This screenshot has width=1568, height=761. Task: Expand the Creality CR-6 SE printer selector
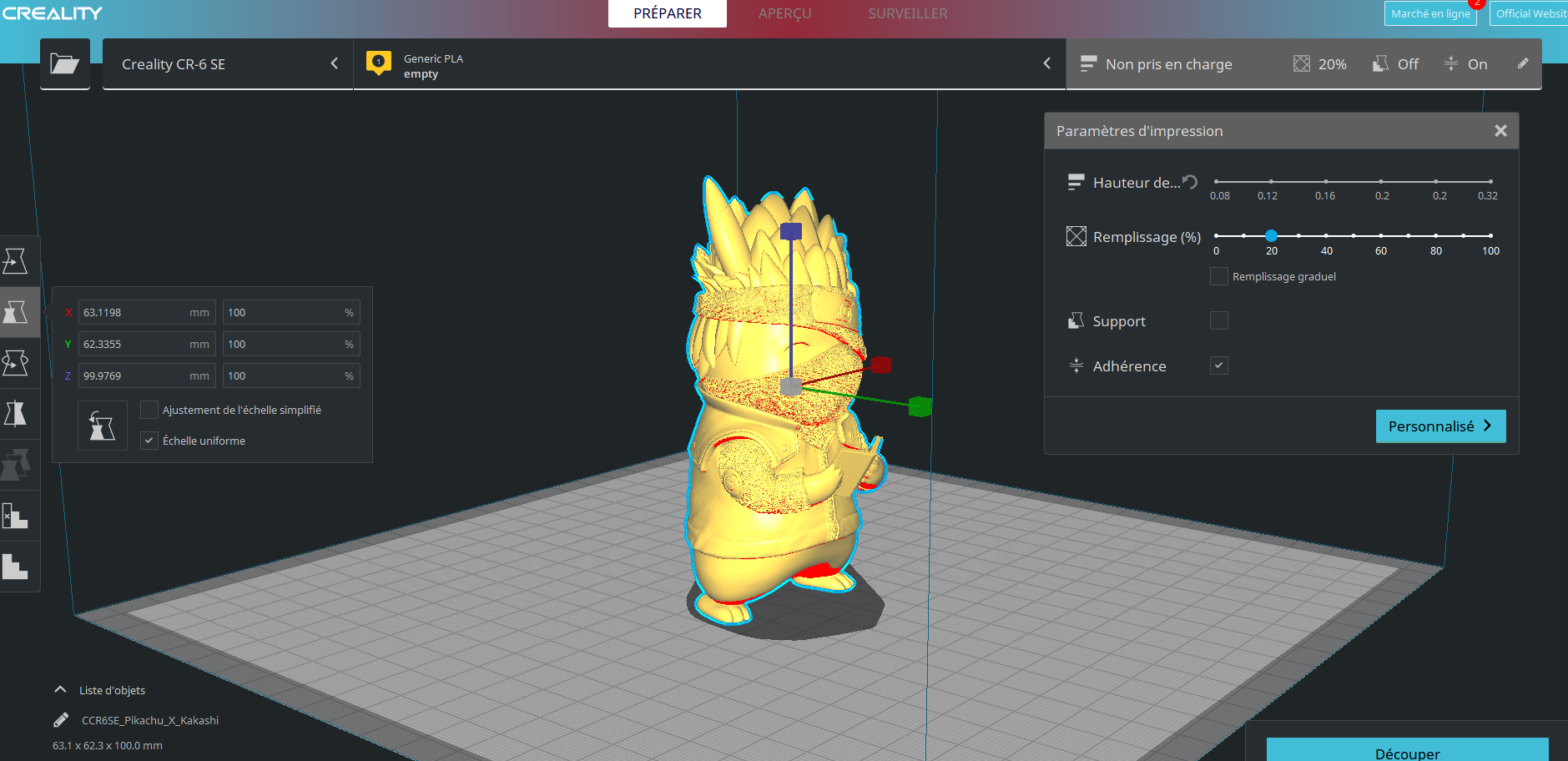tap(228, 63)
